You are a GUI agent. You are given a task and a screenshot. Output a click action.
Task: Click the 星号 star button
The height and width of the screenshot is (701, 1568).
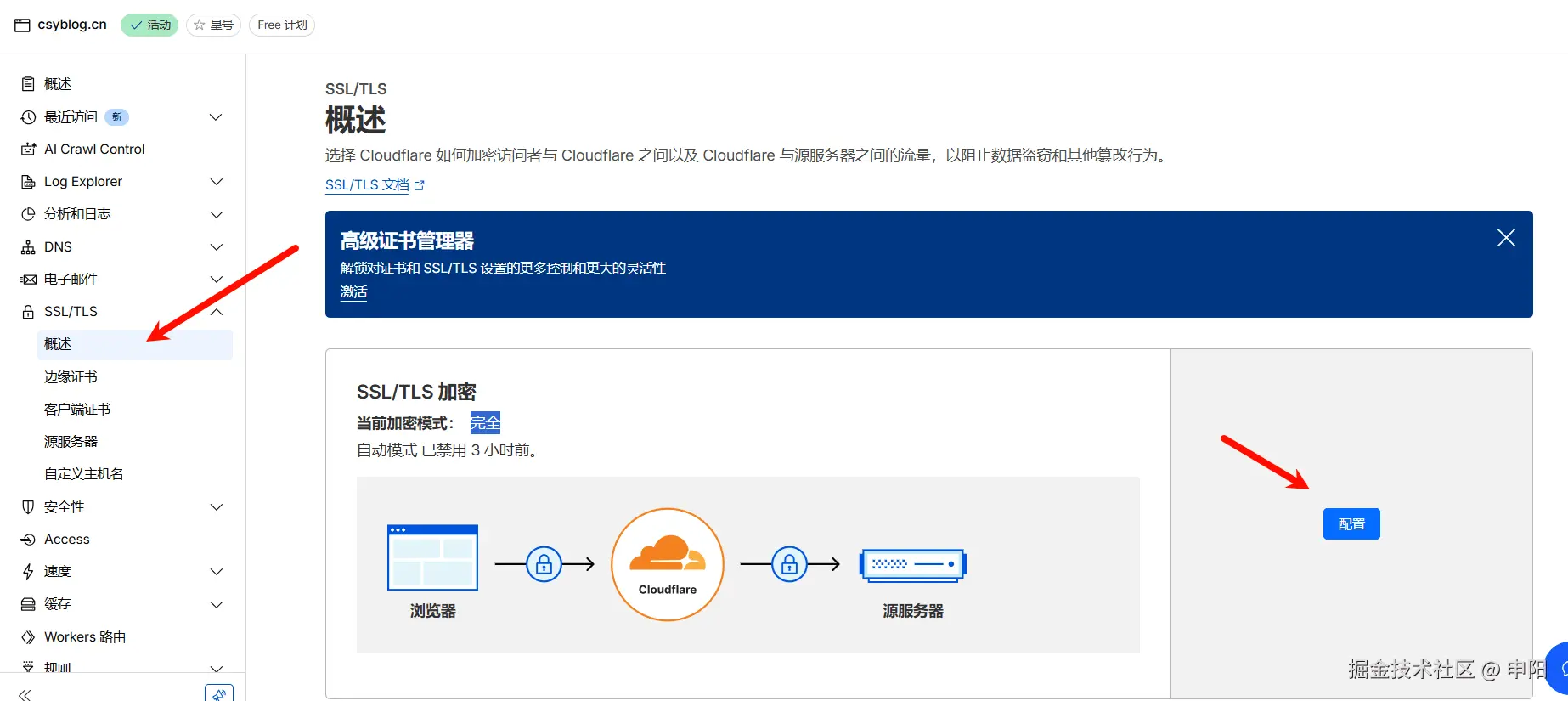pyautogui.click(x=213, y=25)
